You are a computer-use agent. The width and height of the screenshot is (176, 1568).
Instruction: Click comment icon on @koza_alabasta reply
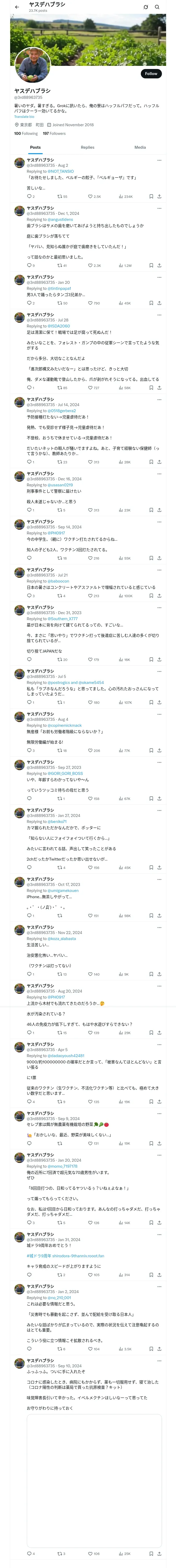point(28,975)
